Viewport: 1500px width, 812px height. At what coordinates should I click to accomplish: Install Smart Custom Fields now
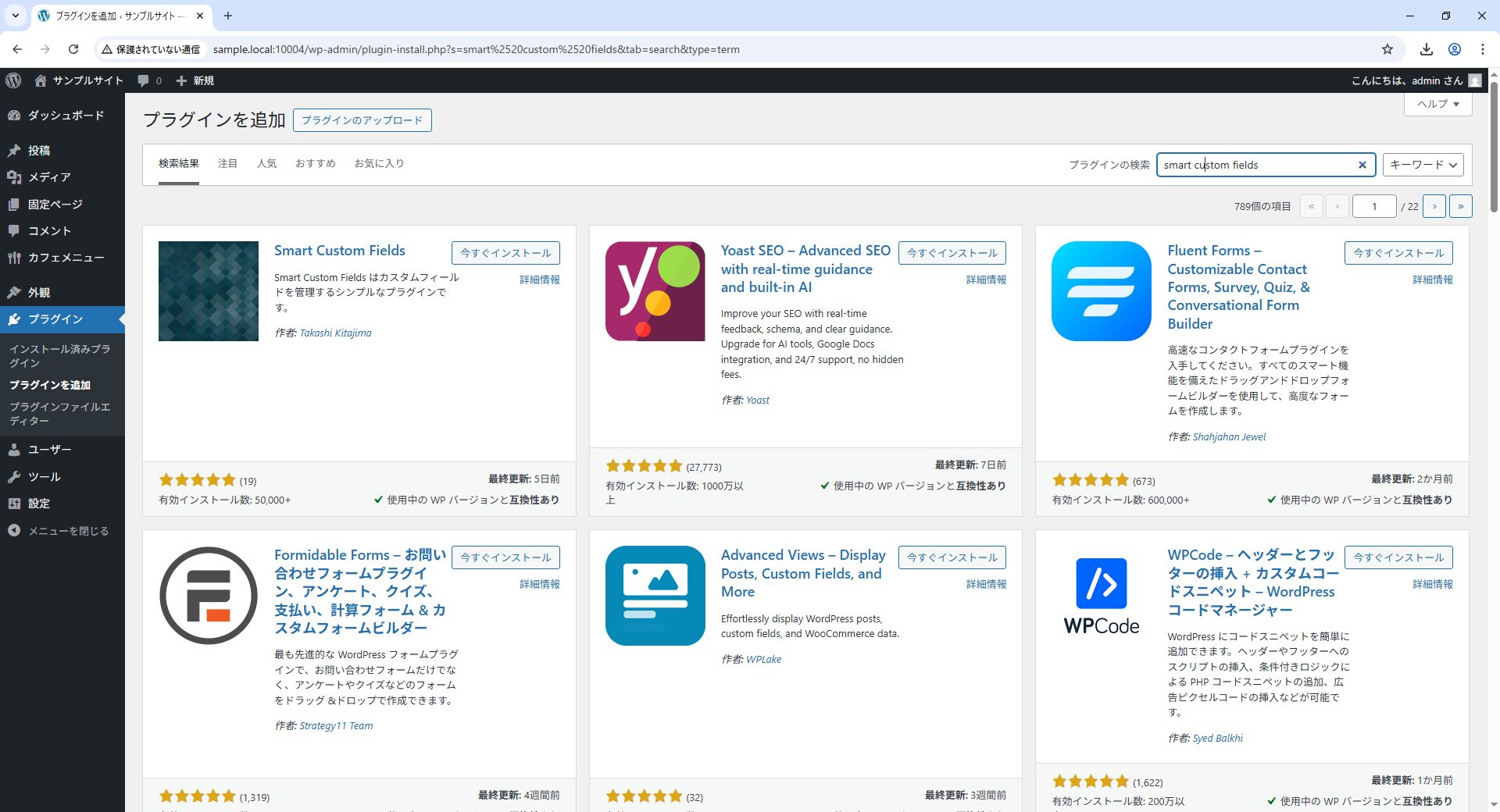pyautogui.click(x=505, y=253)
